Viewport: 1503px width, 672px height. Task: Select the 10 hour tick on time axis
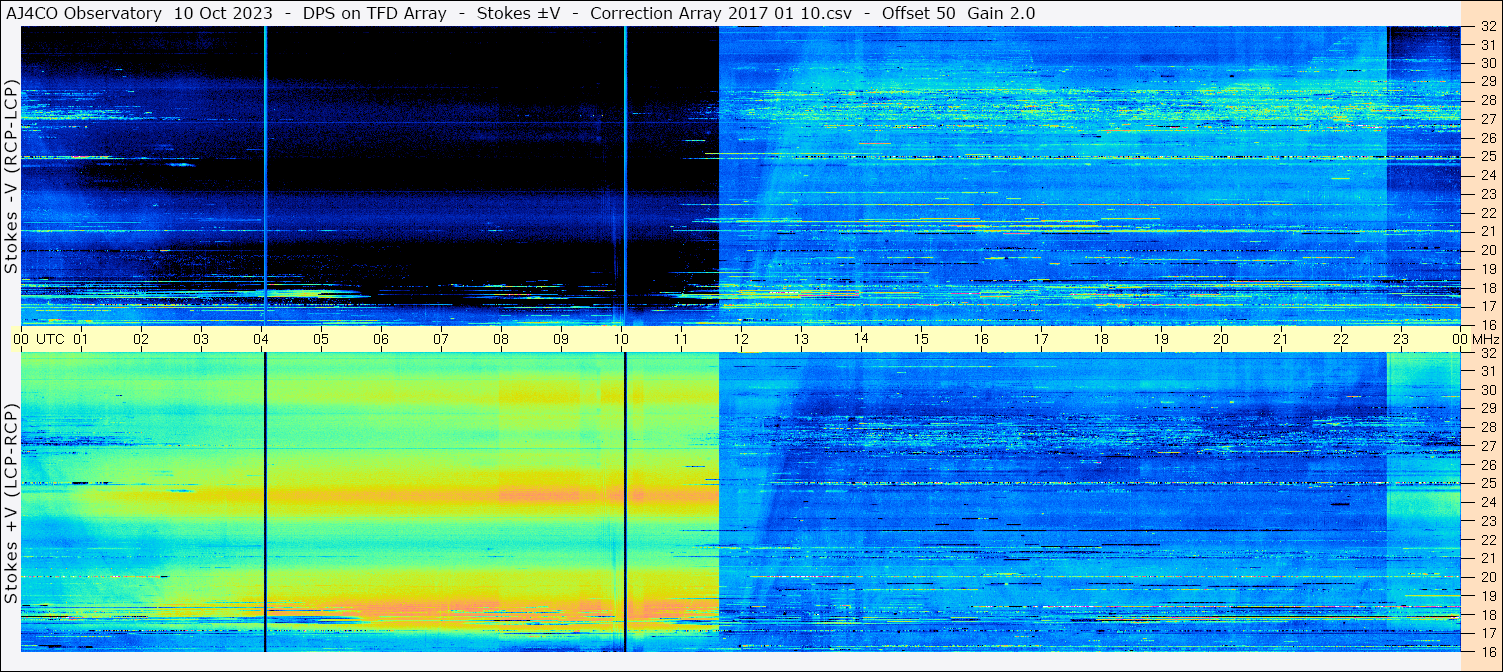pyautogui.click(x=621, y=339)
